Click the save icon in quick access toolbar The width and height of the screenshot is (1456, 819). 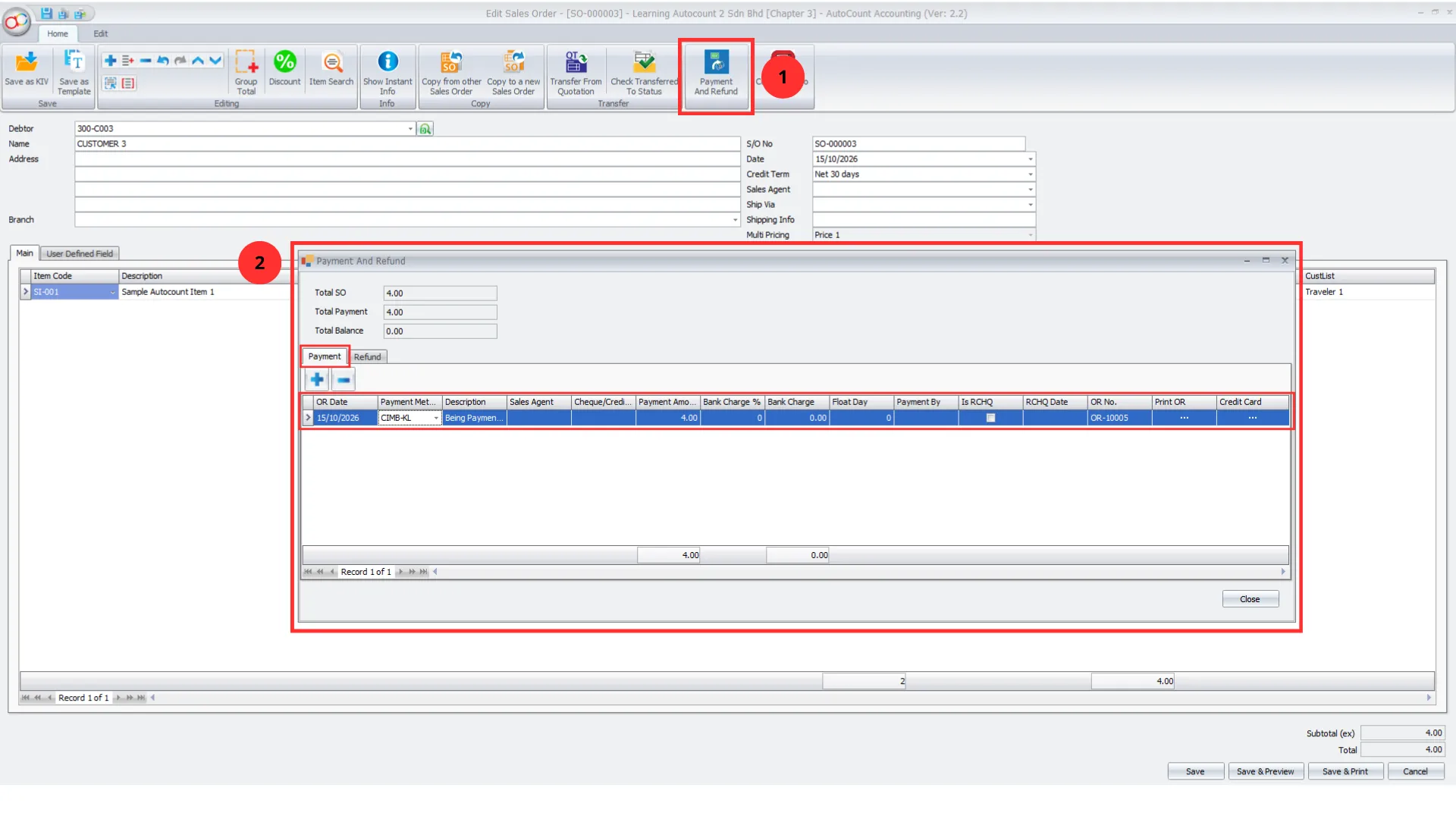(x=46, y=14)
